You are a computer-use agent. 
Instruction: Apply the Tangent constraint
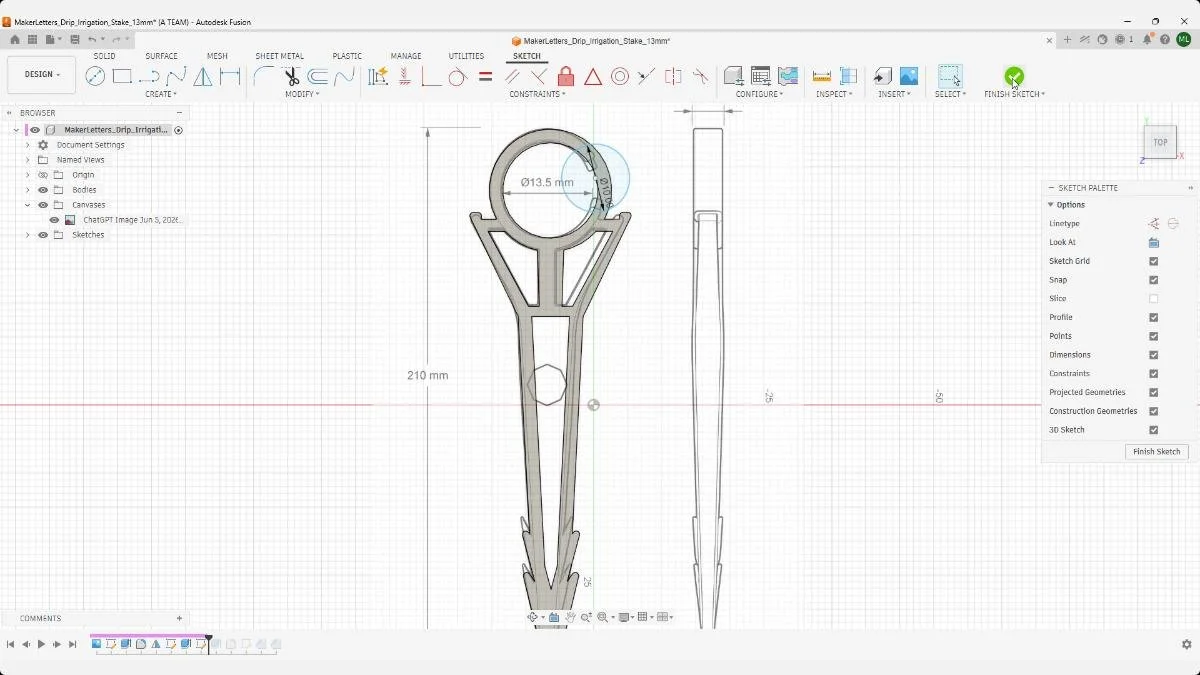tap(458, 76)
